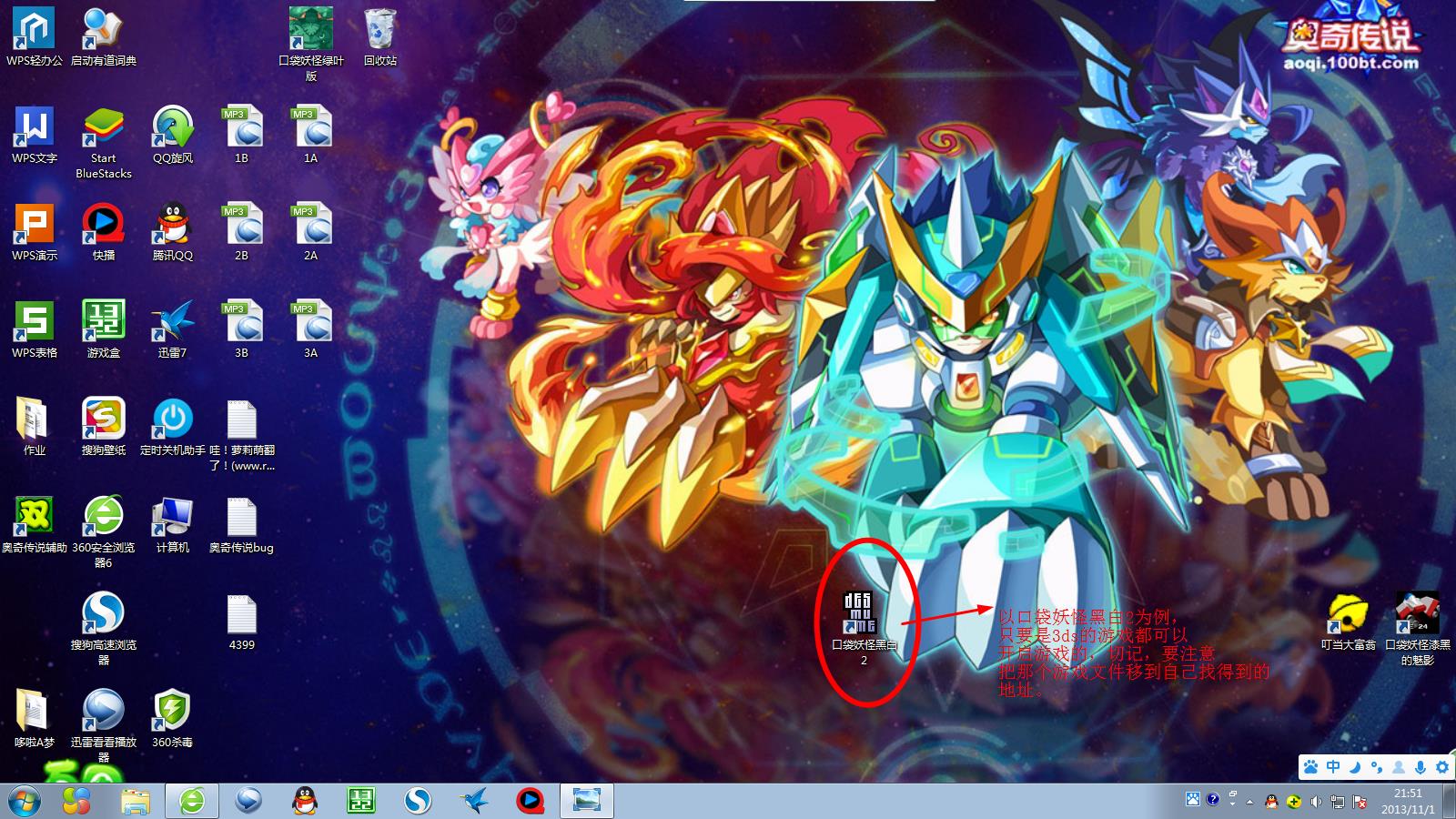Image resolution: width=1456 pixels, height=819 pixels.
Task: Open WPS表格 spreadsheet shortcut
Action: pos(35,329)
